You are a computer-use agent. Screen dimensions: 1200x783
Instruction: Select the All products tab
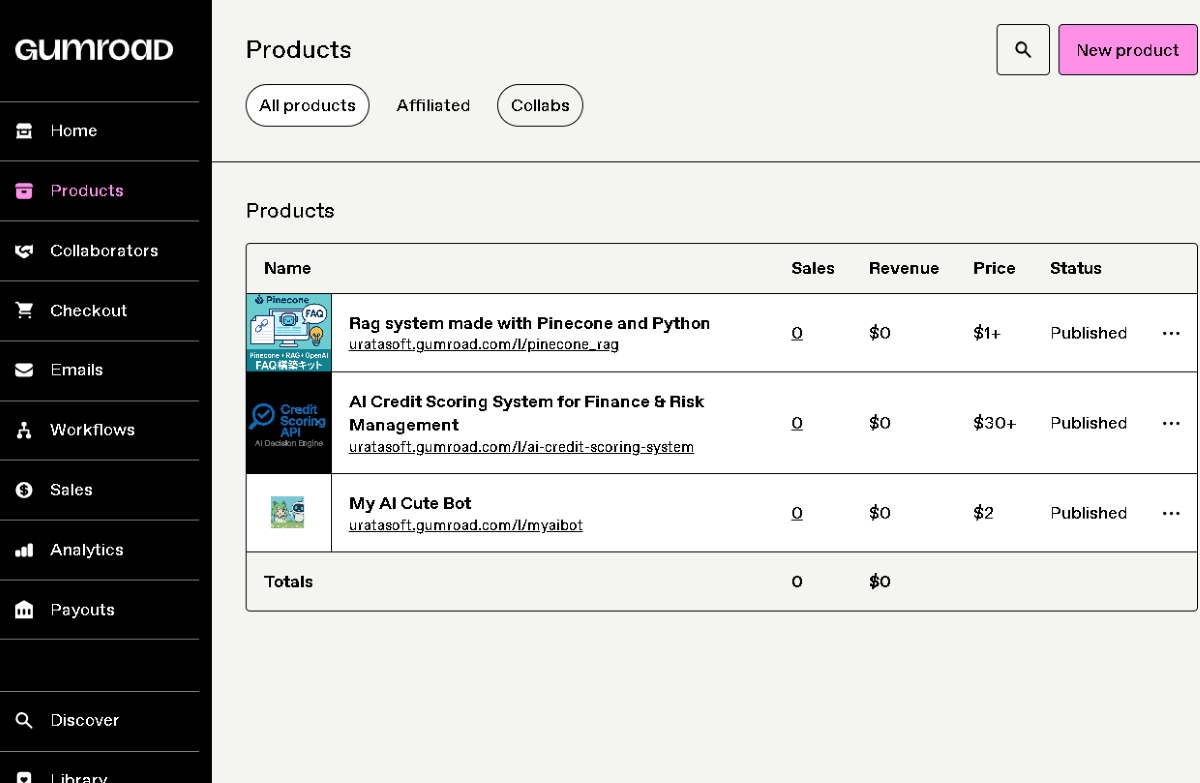pos(307,106)
